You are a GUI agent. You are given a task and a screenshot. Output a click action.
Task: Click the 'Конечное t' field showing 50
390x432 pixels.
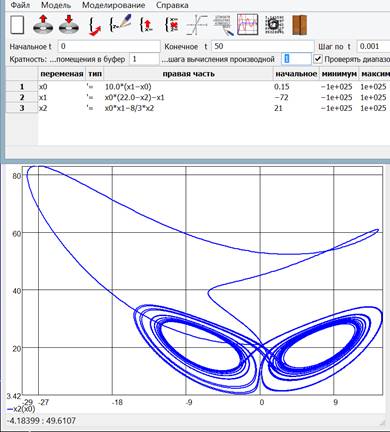263,46
